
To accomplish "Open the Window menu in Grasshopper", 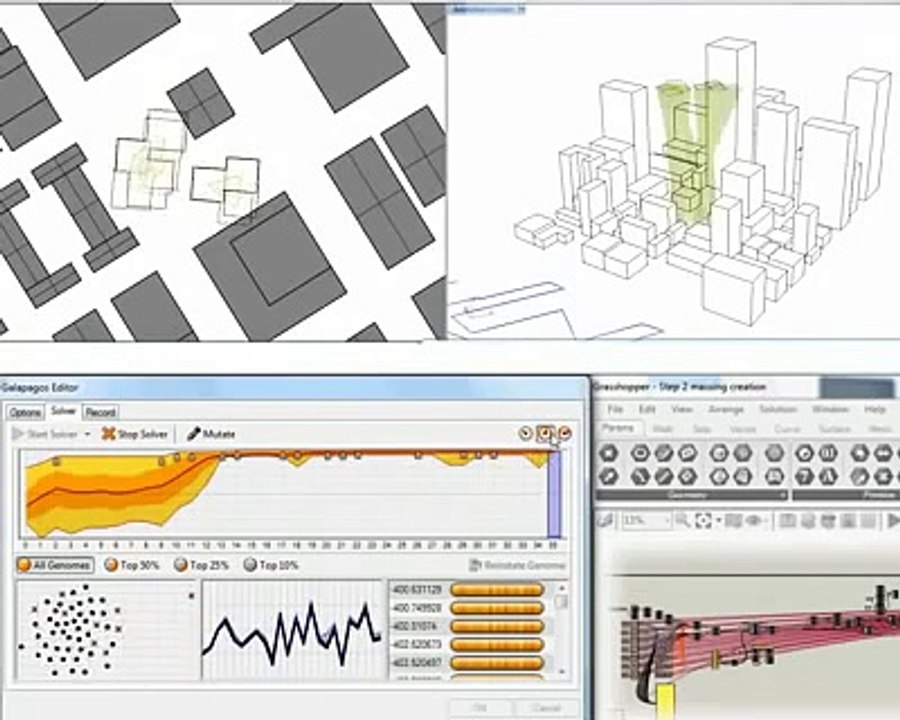I will click(831, 409).
